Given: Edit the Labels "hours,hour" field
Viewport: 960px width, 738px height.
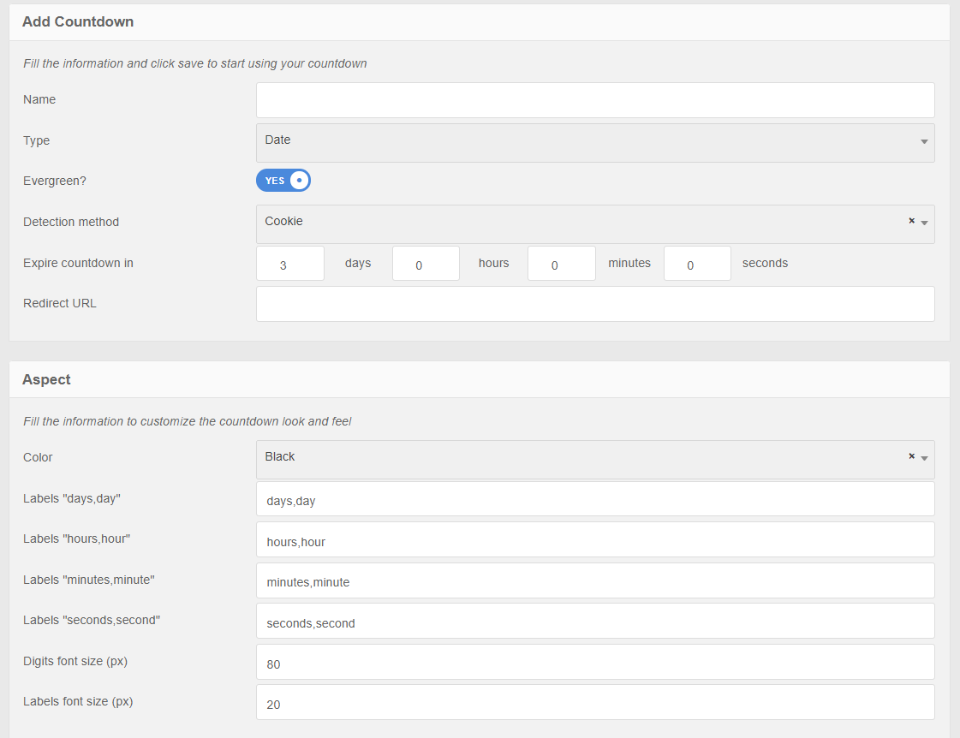Looking at the screenshot, I should pyautogui.click(x=595, y=540).
